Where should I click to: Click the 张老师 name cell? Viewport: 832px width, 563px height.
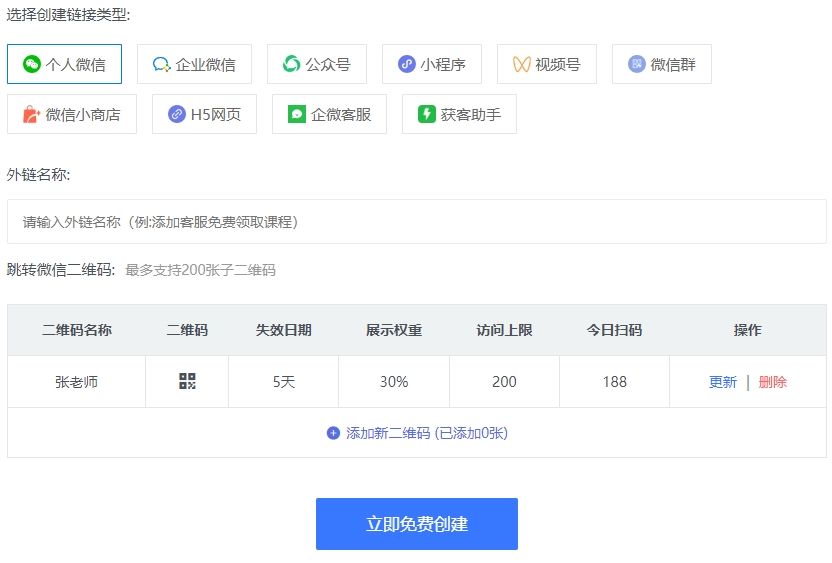pyautogui.click(x=76, y=382)
